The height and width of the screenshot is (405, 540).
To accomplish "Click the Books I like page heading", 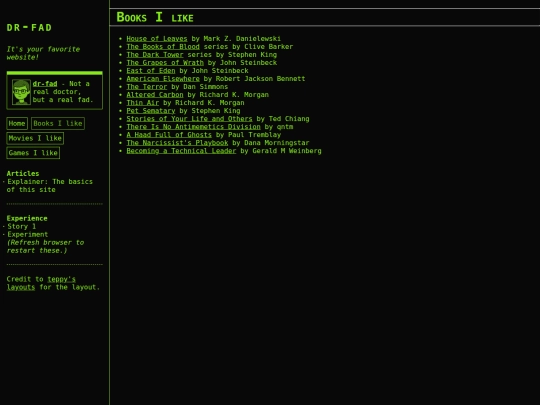I will point(155,17).
